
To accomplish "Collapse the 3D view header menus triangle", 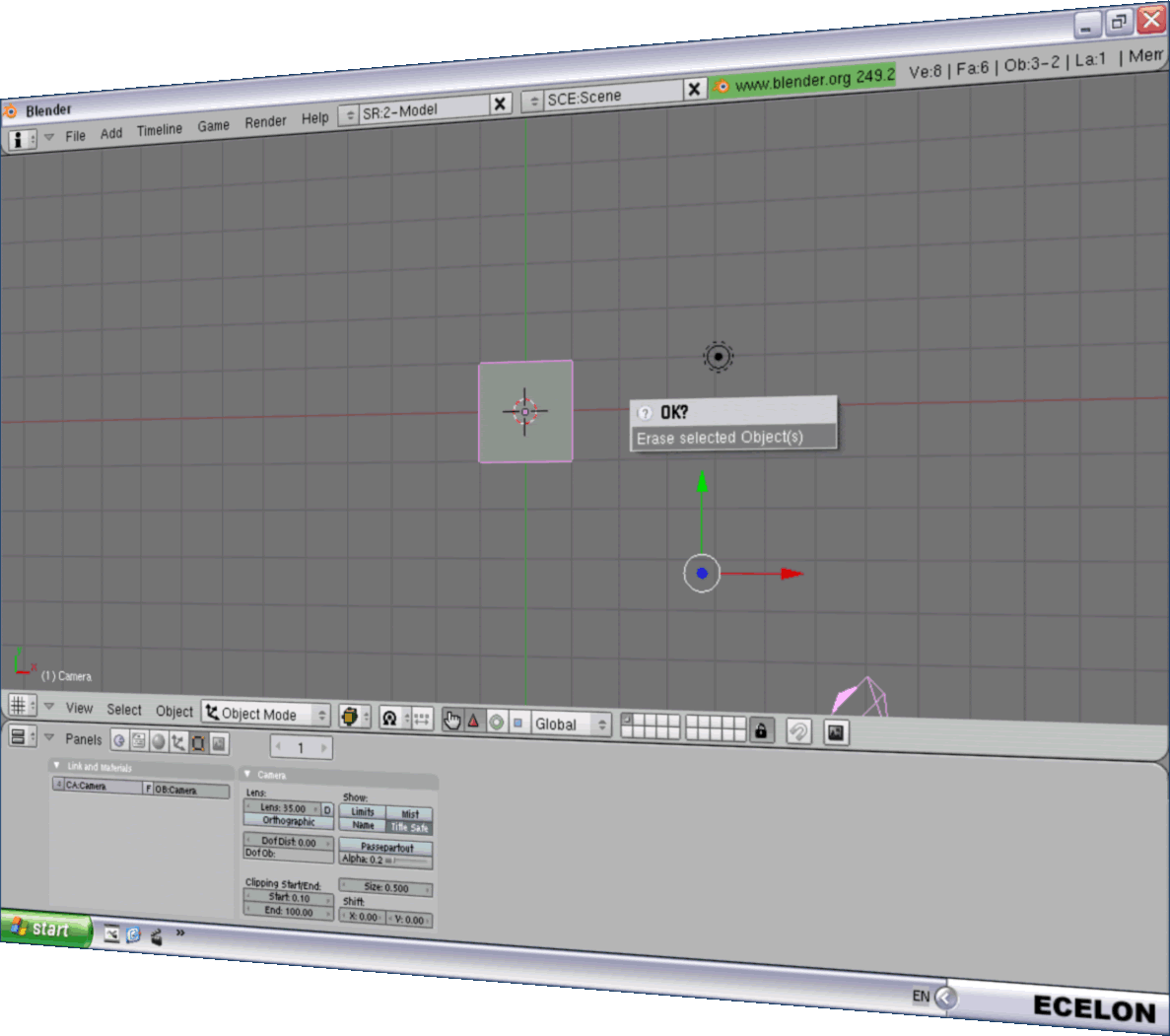I will pyautogui.click(x=49, y=706).
